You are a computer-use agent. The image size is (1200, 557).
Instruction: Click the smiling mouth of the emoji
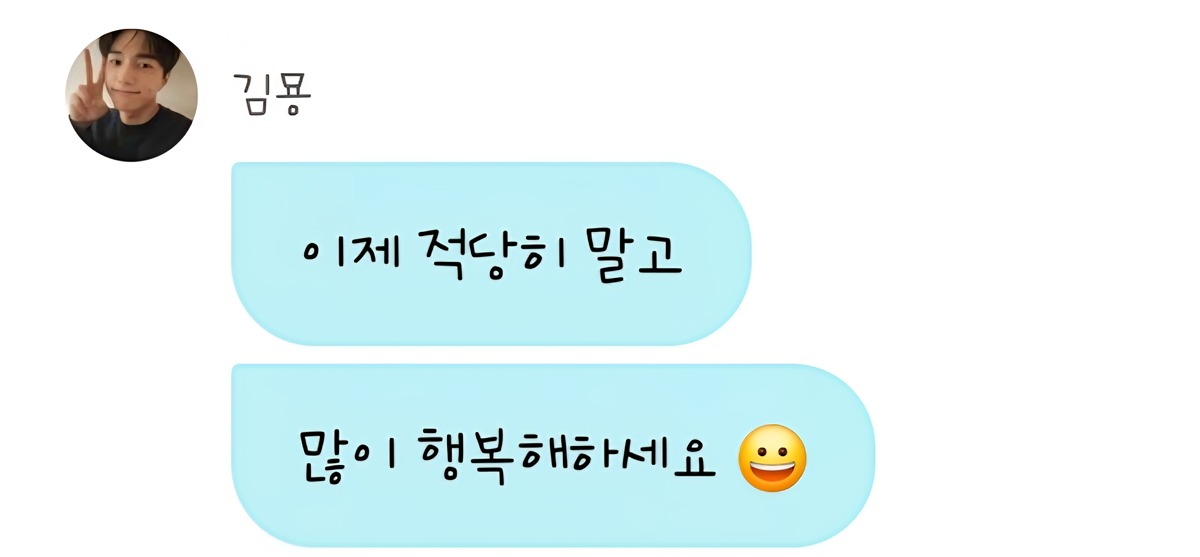tap(772, 472)
